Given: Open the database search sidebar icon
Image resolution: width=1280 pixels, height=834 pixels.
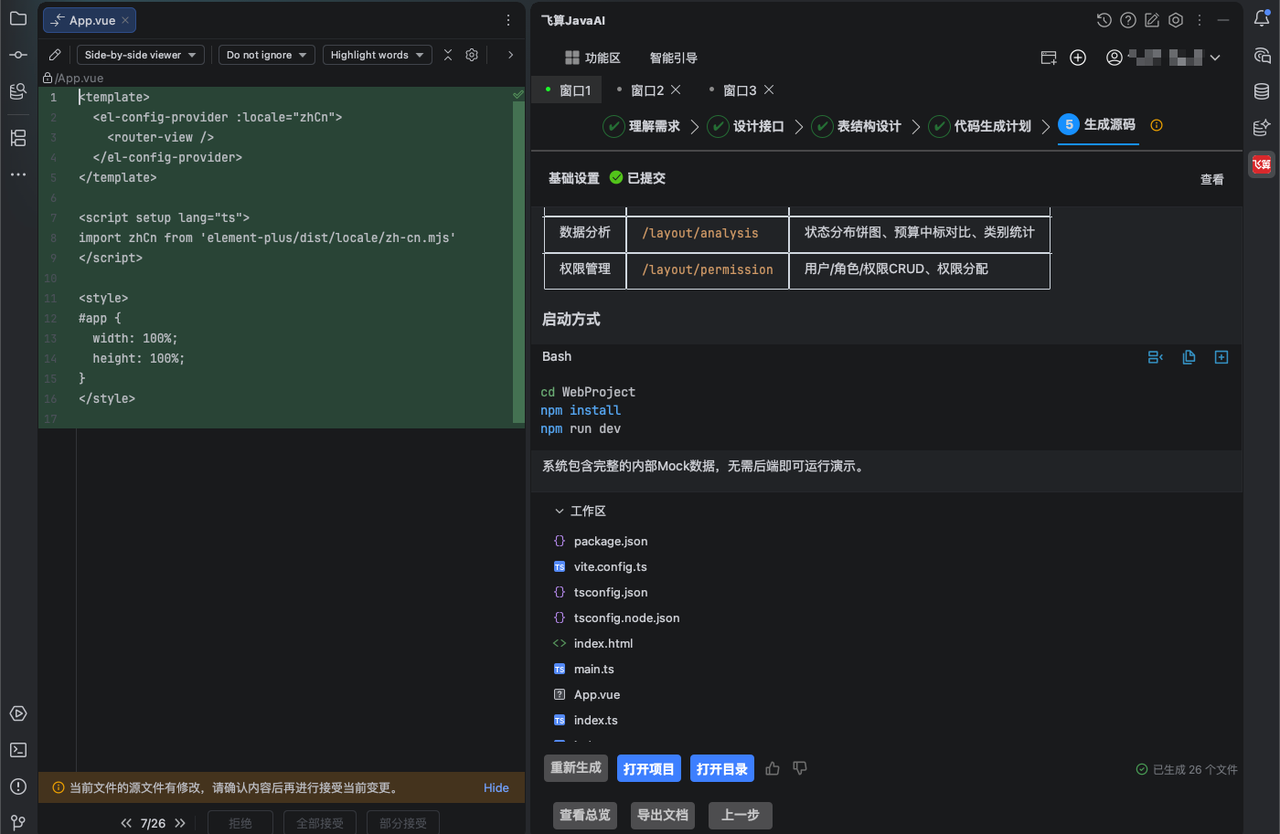Looking at the screenshot, I should click(x=18, y=91).
